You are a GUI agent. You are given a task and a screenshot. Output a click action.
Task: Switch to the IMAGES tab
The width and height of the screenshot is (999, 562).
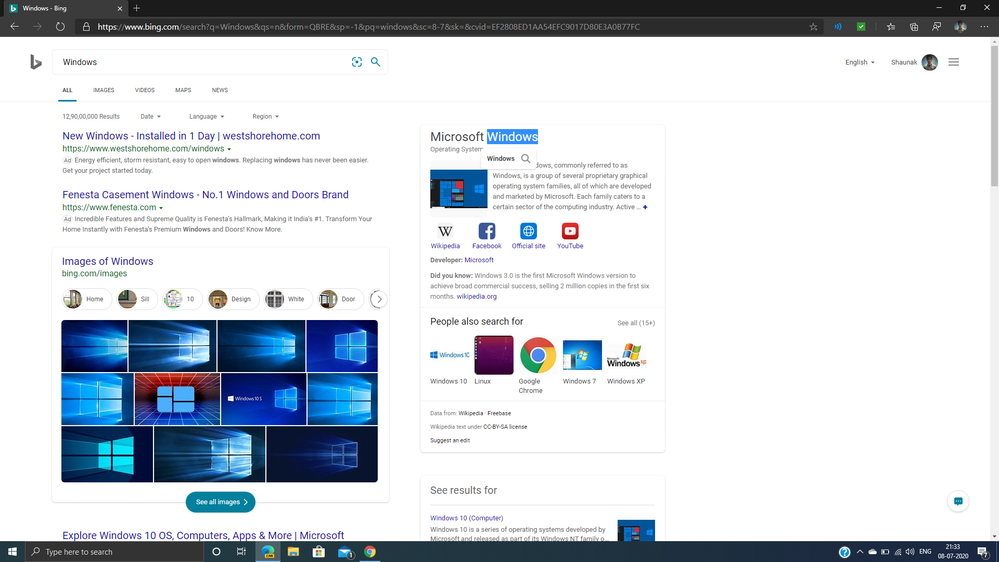(103, 90)
